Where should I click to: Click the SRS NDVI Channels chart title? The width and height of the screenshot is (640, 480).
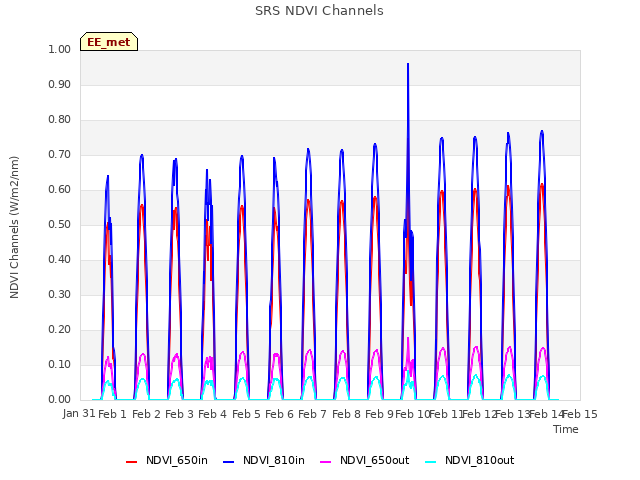(x=319, y=11)
